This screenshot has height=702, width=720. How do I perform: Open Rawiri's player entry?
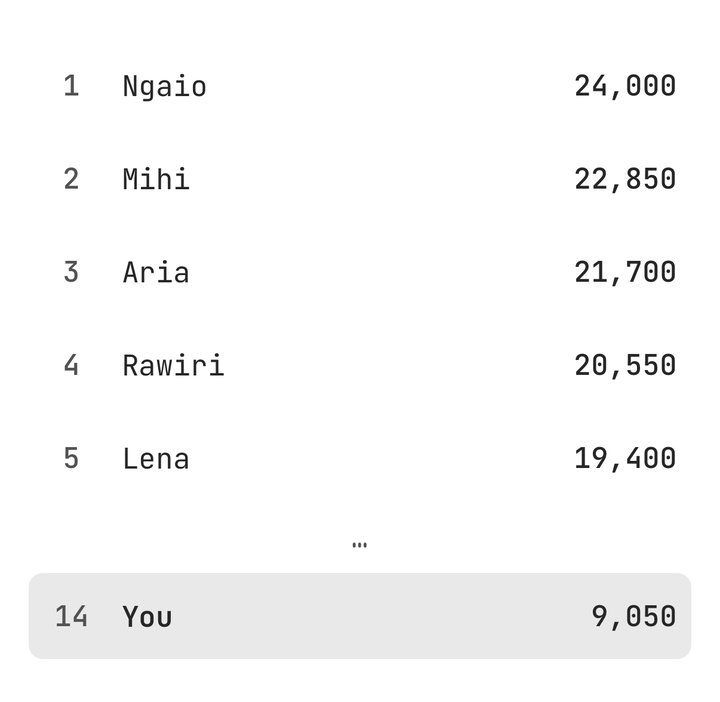(x=360, y=366)
